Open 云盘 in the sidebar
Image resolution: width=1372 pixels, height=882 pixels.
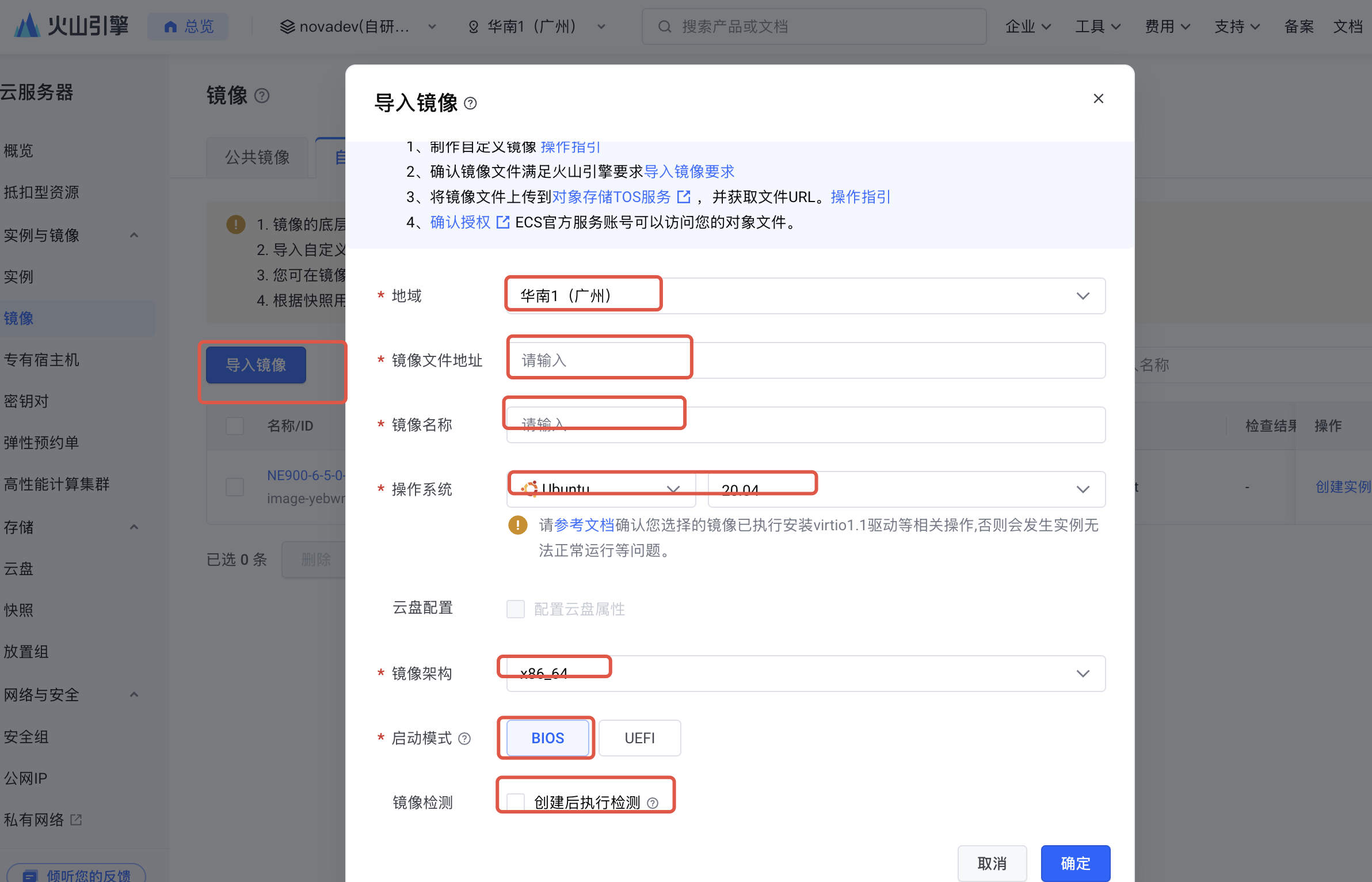(x=18, y=569)
